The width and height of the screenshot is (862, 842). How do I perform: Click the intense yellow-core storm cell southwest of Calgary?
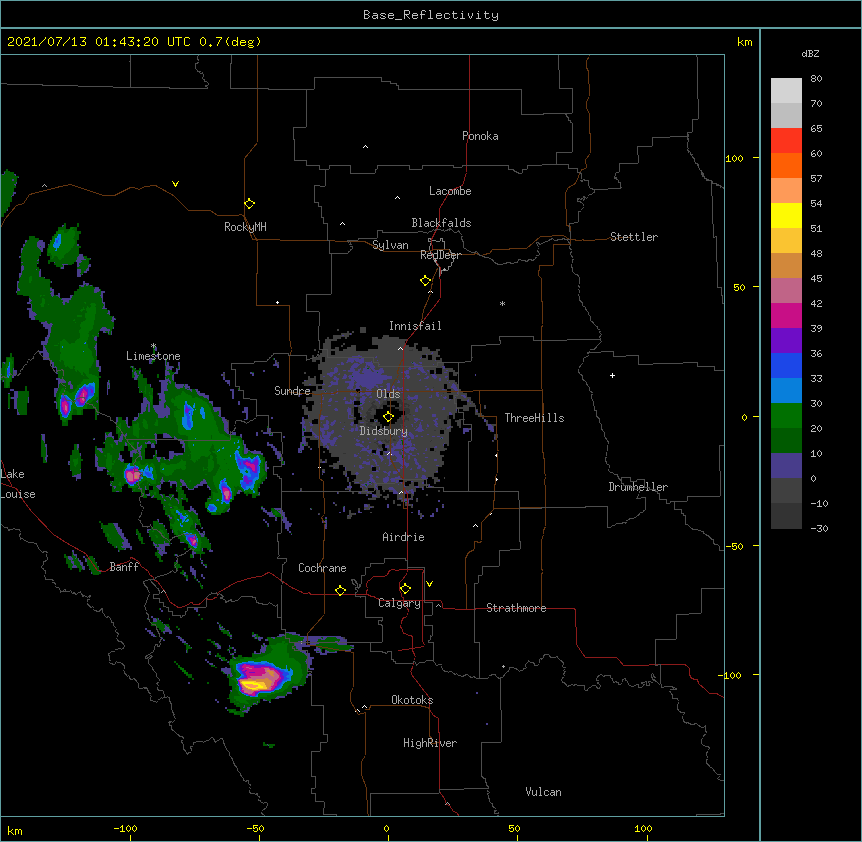pos(254,684)
